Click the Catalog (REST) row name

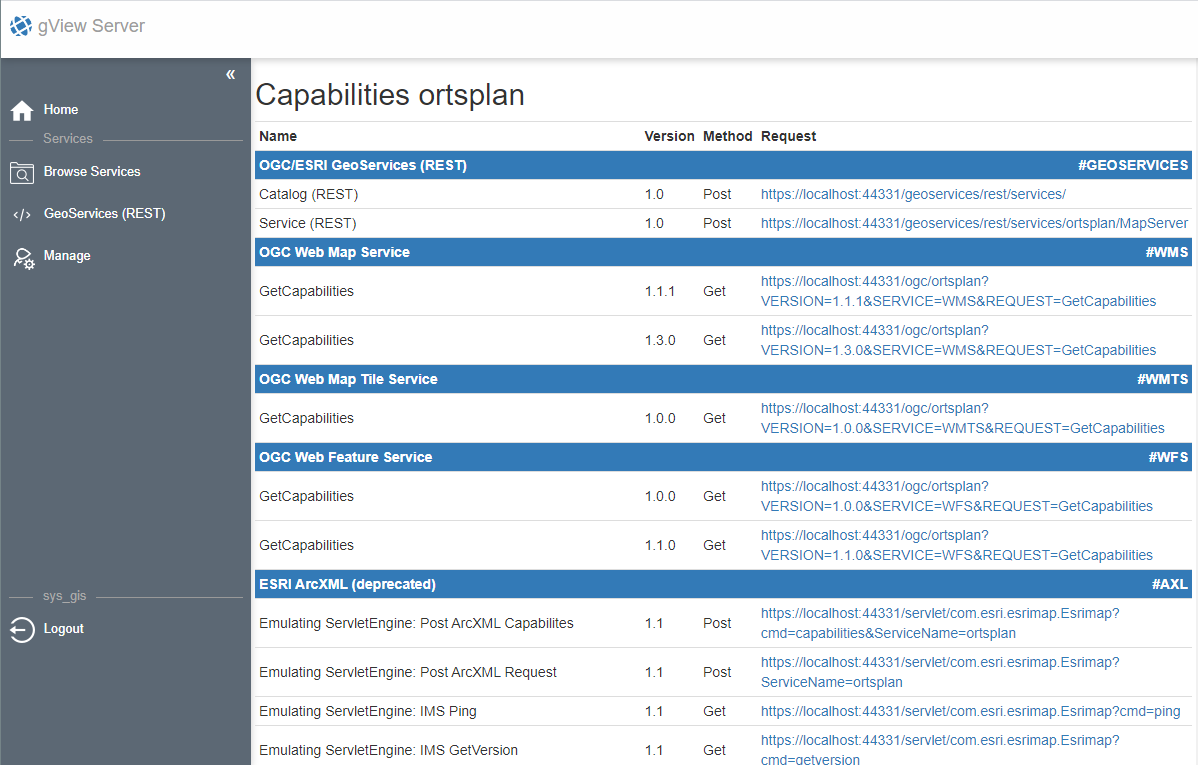[309, 194]
